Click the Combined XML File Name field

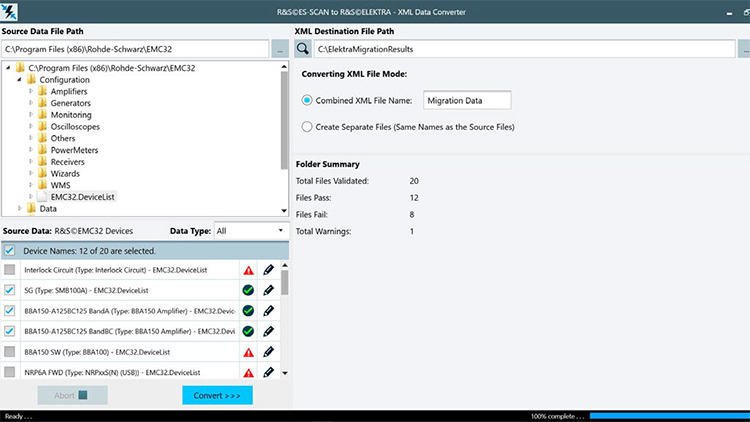pyautogui.click(x=467, y=100)
